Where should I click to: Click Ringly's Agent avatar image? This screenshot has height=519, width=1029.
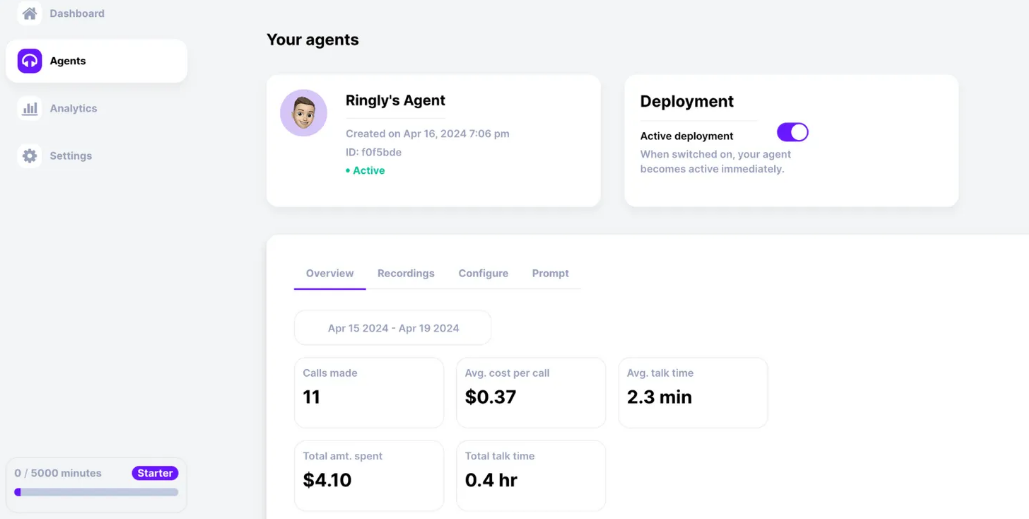(303, 113)
